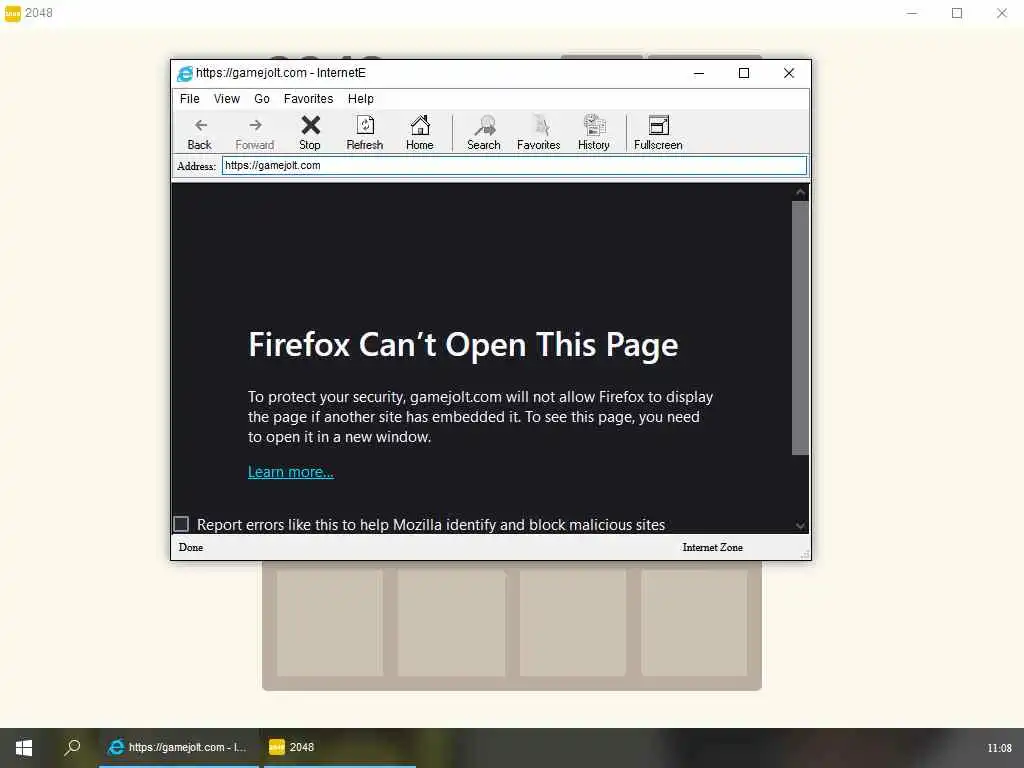Open the Go menu
1024x768 pixels.
(262, 99)
